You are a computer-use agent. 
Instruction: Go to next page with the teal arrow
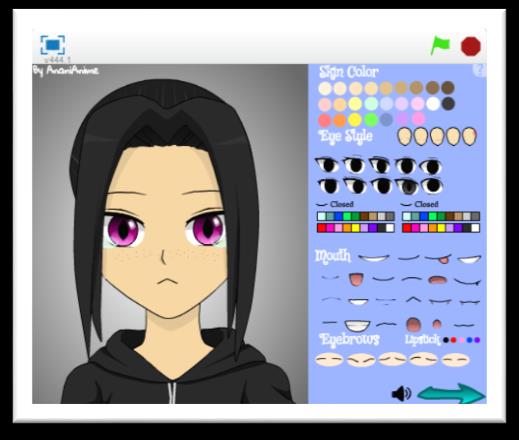451,394
